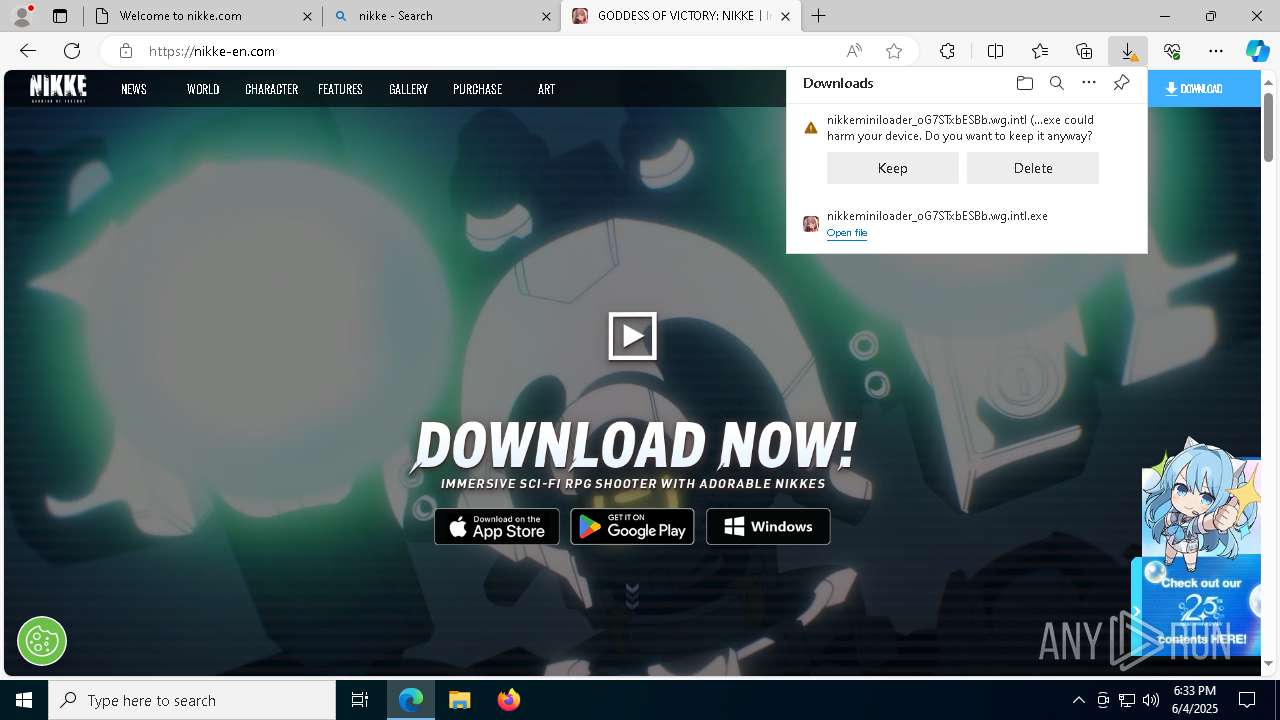
Task: Open the ART menu item
Action: [x=546, y=89]
